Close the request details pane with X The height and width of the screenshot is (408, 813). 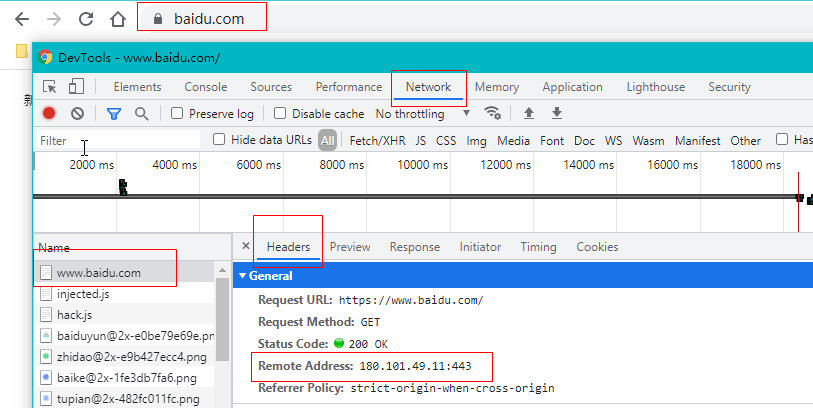pos(246,246)
